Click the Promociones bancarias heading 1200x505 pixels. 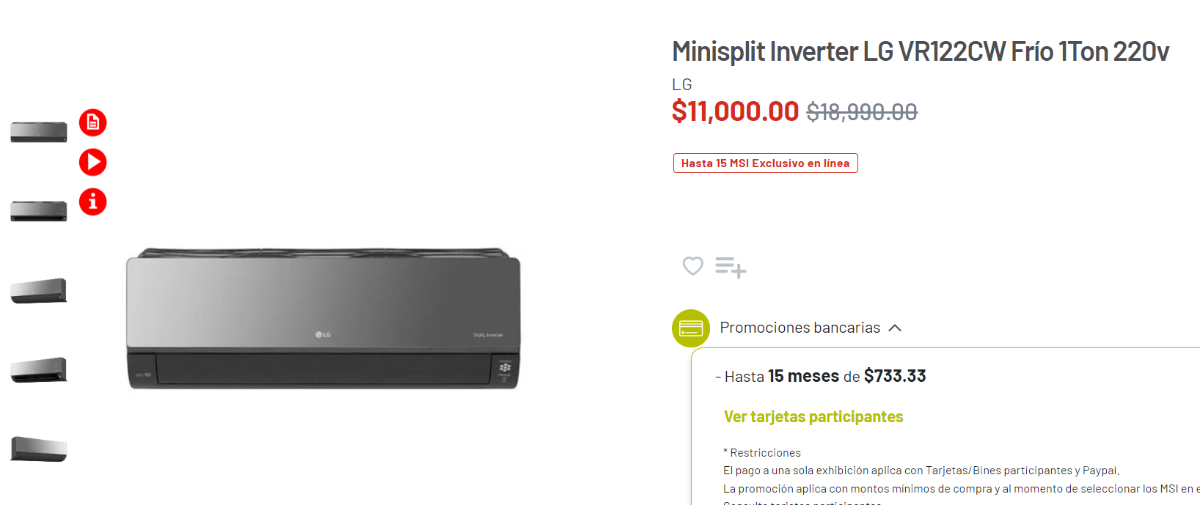point(800,328)
